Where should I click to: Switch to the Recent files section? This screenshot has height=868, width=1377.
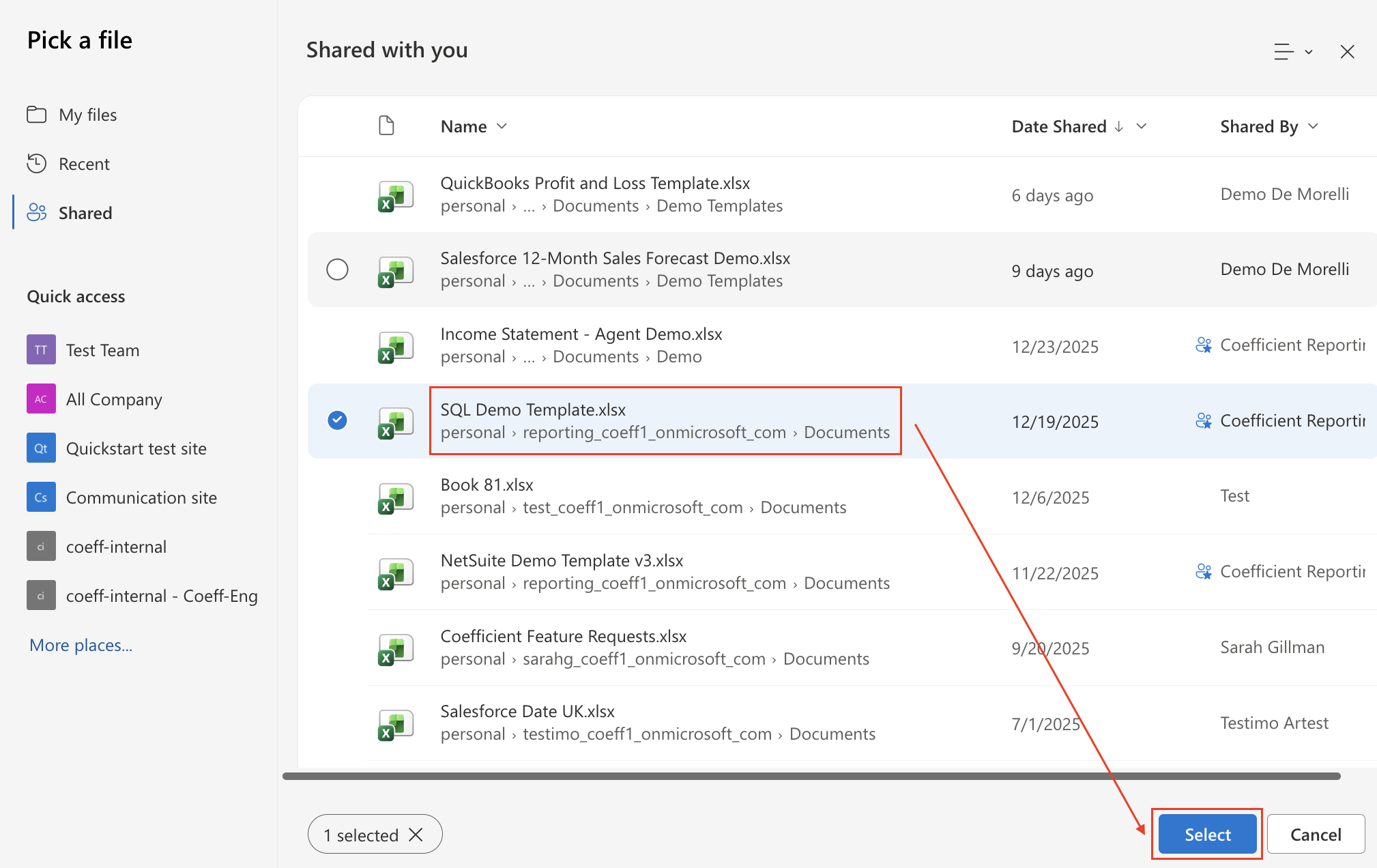pyautogui.click(x=84, y=164)
